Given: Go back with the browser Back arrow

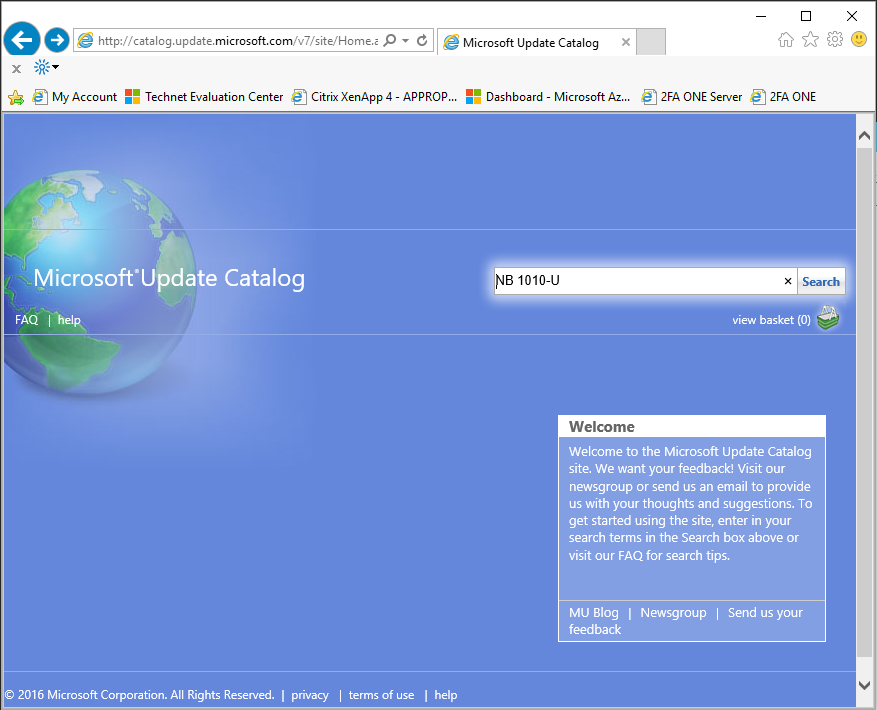Looking at the screenshot, I should click(x=22, y=40).
